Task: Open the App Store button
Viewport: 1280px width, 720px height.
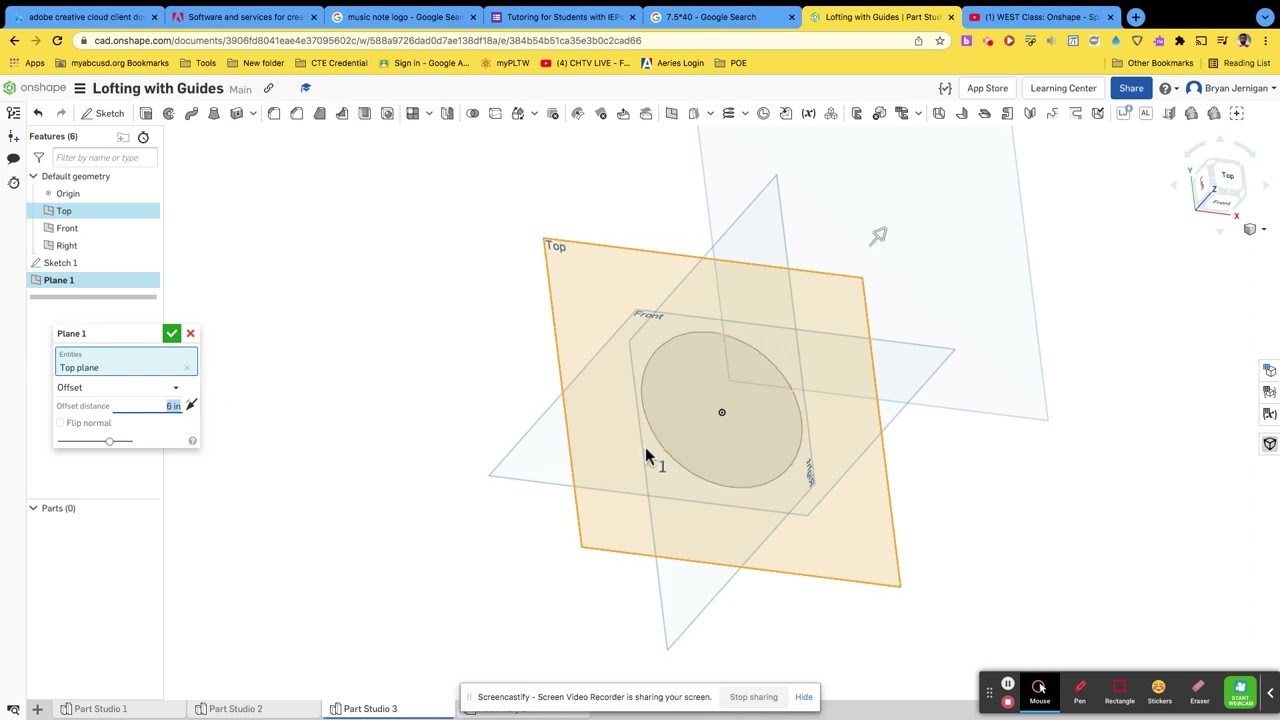Action: (987, 88)
